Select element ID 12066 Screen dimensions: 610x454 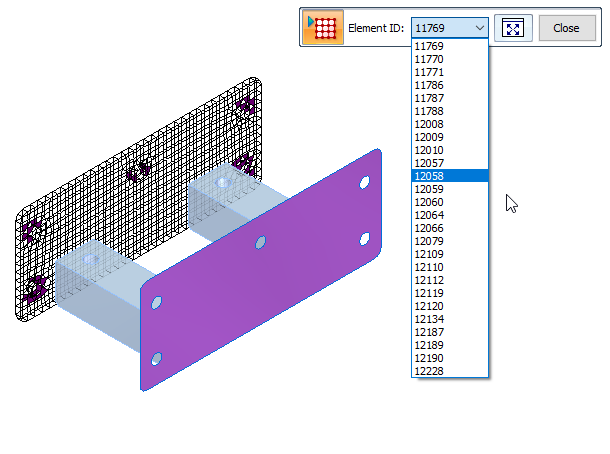pyautogui.click(x=450, y=228)
